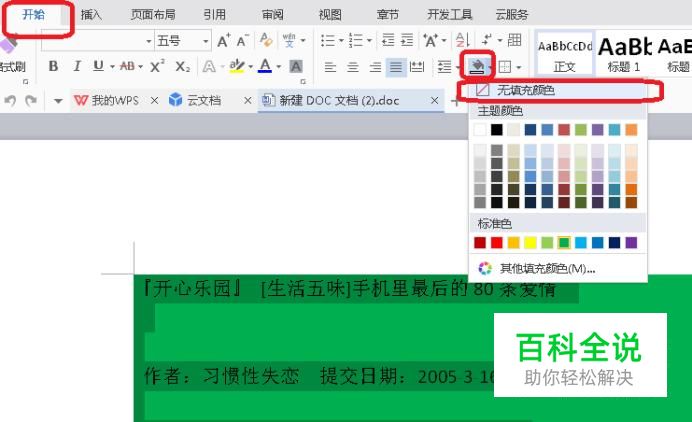Increase font size with grow font icon
The image size is (692, 422).
click(223, 41)
